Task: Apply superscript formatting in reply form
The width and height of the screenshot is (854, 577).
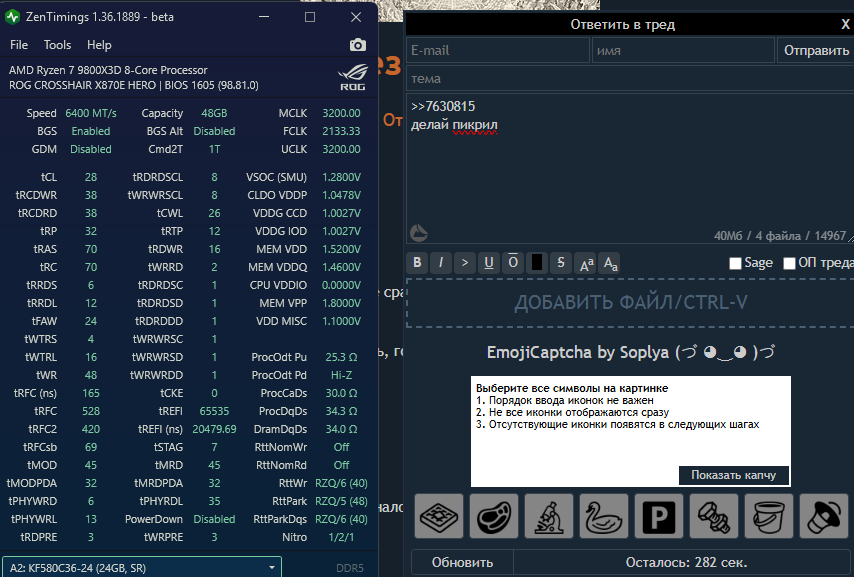Action: click(585, 263)
